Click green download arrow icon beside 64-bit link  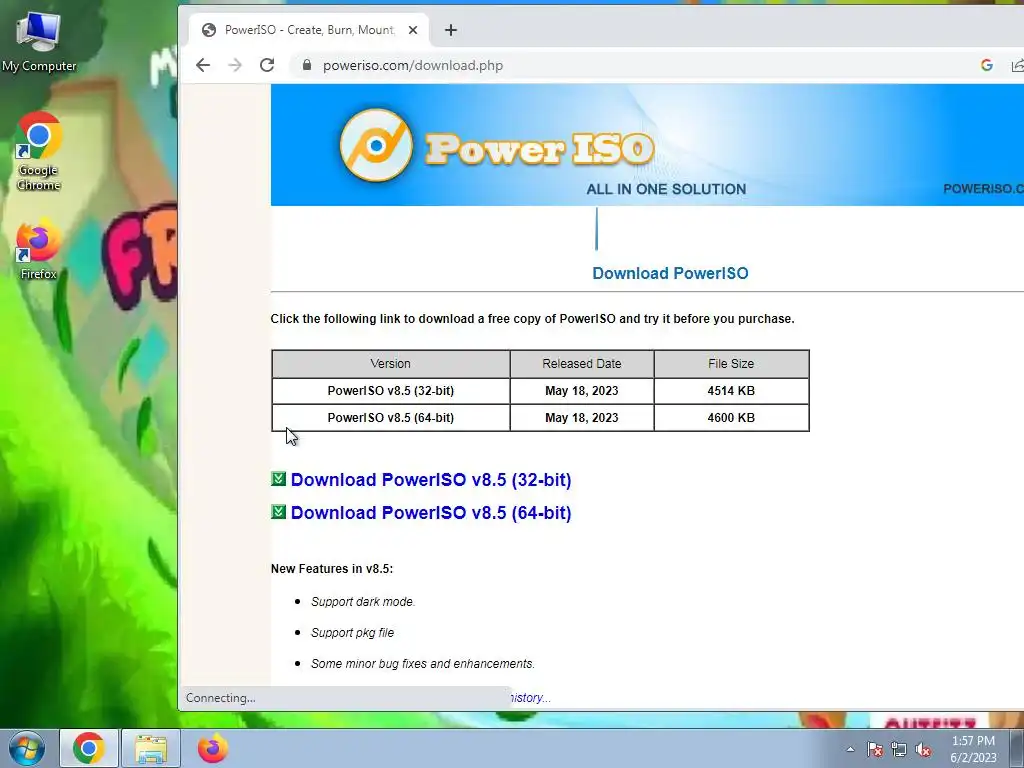click(x=278, y=511)
